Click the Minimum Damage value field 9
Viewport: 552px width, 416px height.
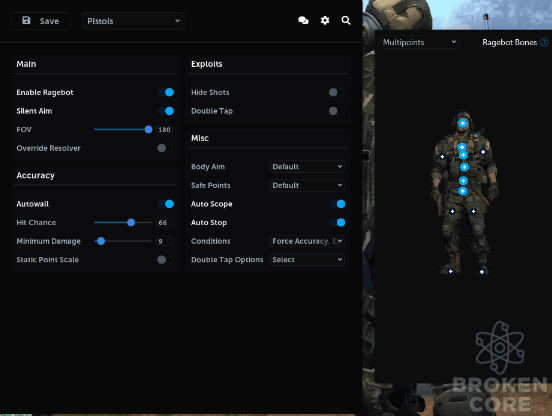coord(164,241)
